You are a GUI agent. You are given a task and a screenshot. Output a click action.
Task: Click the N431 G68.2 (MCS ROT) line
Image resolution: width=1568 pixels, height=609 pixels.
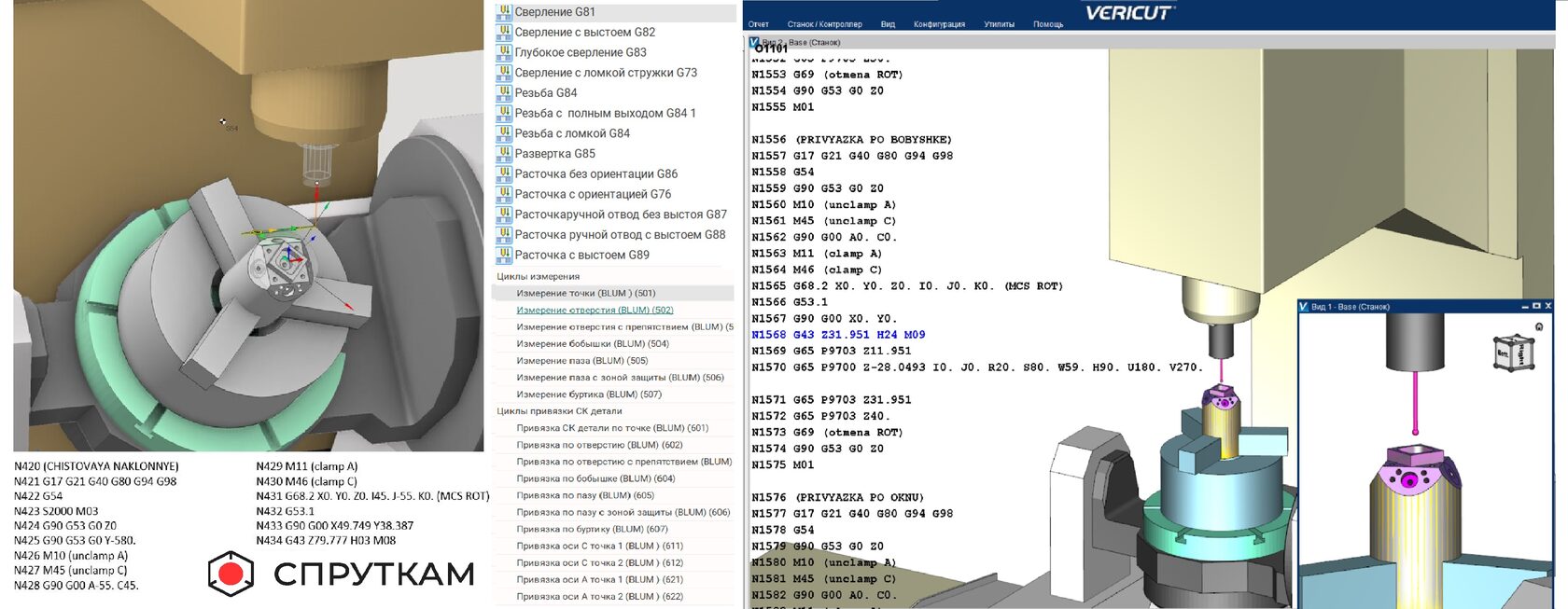(x=372, y=496)
